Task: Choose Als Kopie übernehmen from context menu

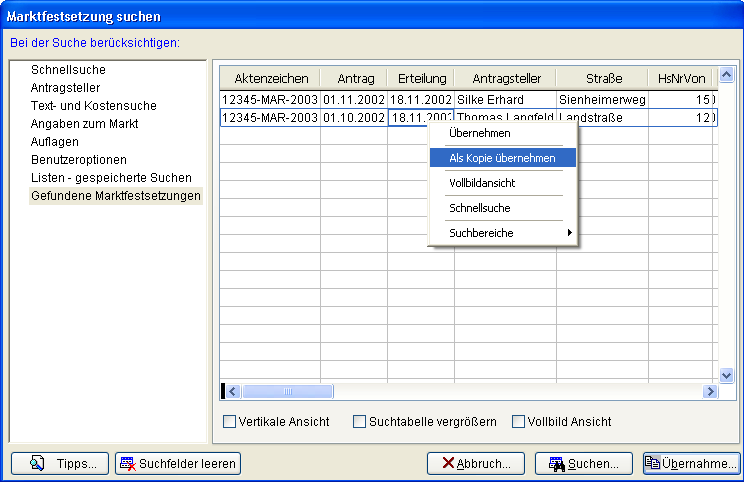Action: click(x=503, y=158)
